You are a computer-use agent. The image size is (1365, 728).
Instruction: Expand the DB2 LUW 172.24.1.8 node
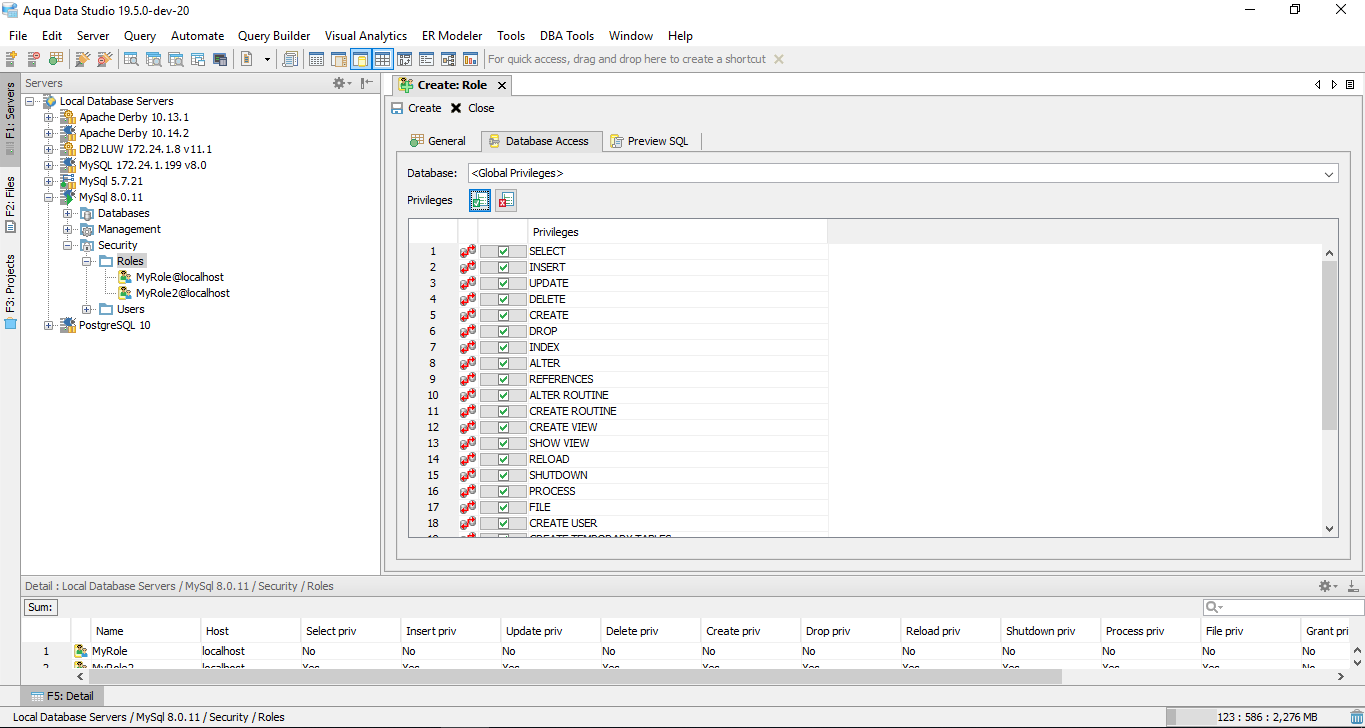49,149
